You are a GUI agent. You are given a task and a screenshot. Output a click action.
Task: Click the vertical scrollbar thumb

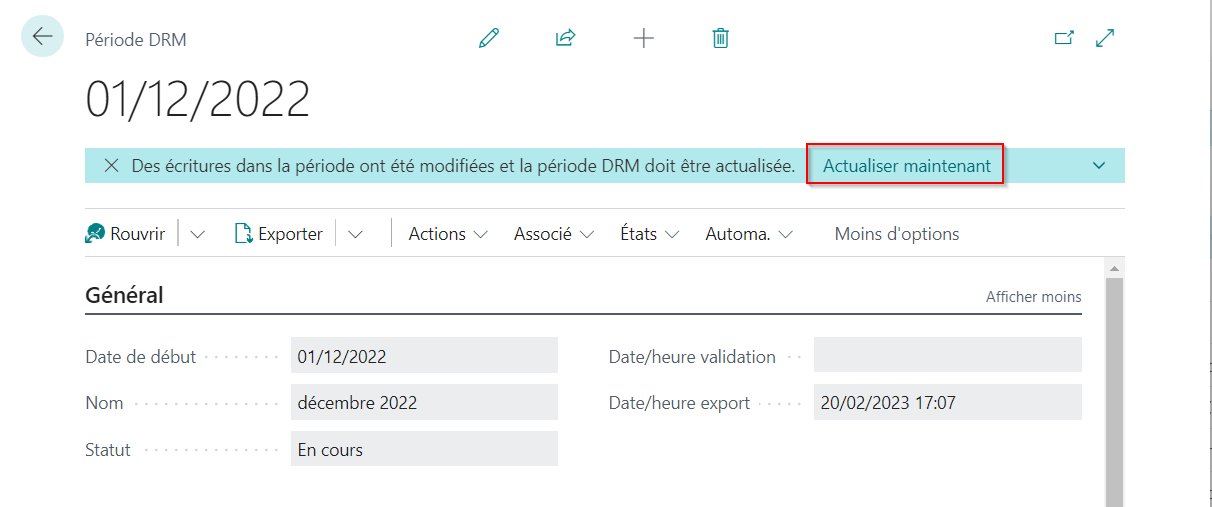click(1114, 392)
